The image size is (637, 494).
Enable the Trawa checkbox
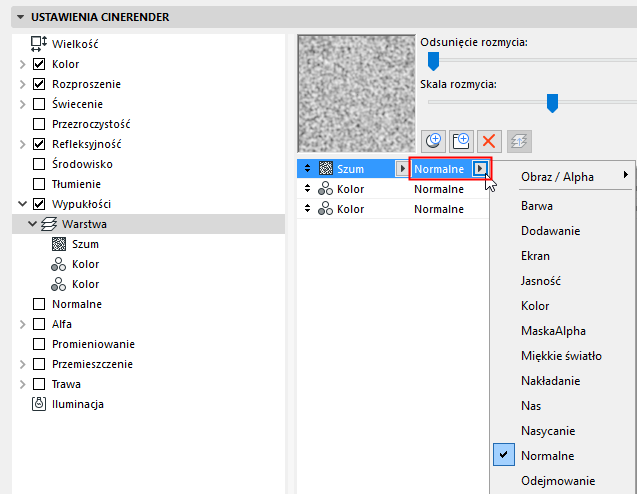39,384
